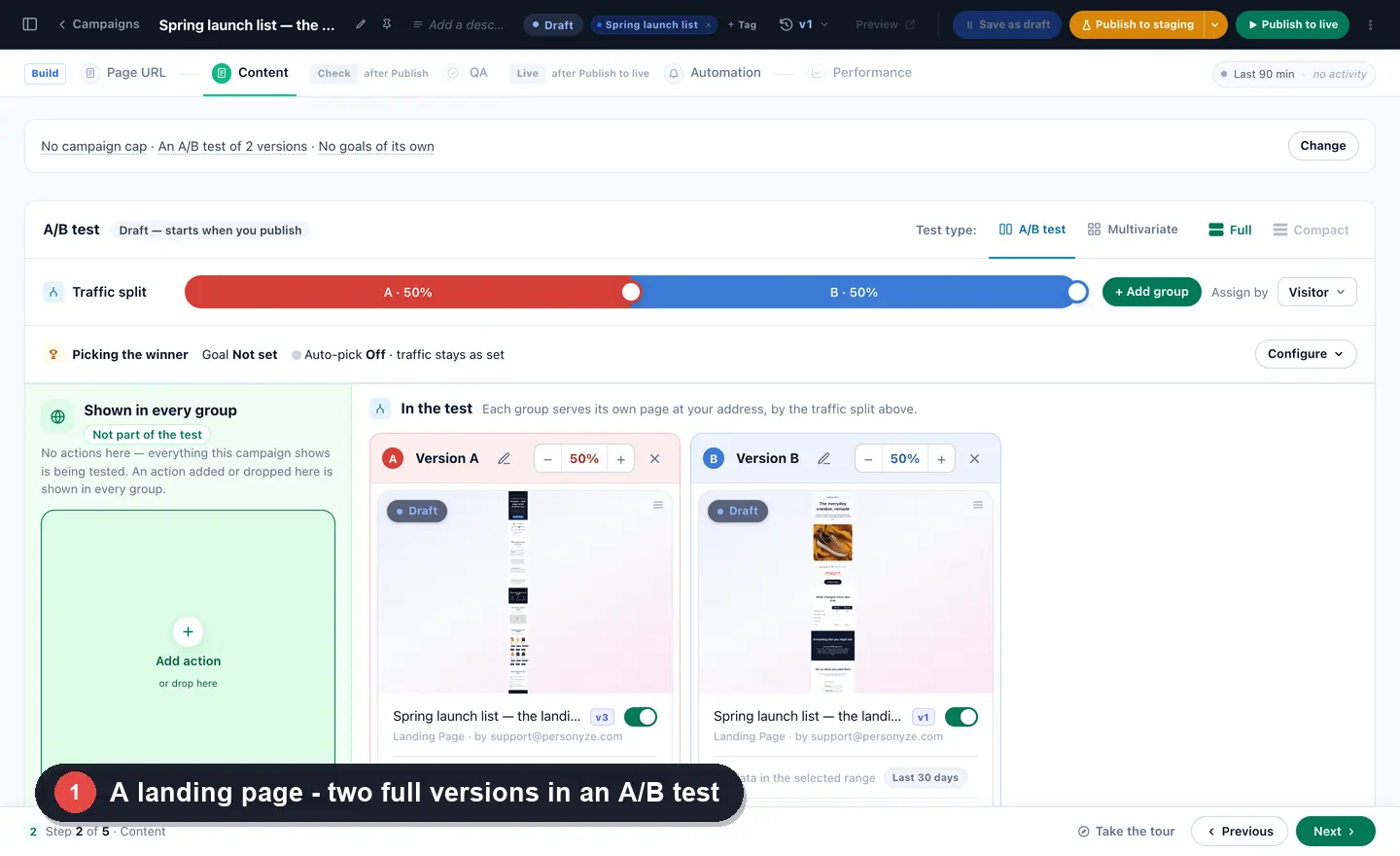Expand the Configure winner options
This screenshot has width=1400, height=856.
(1306, 354)
